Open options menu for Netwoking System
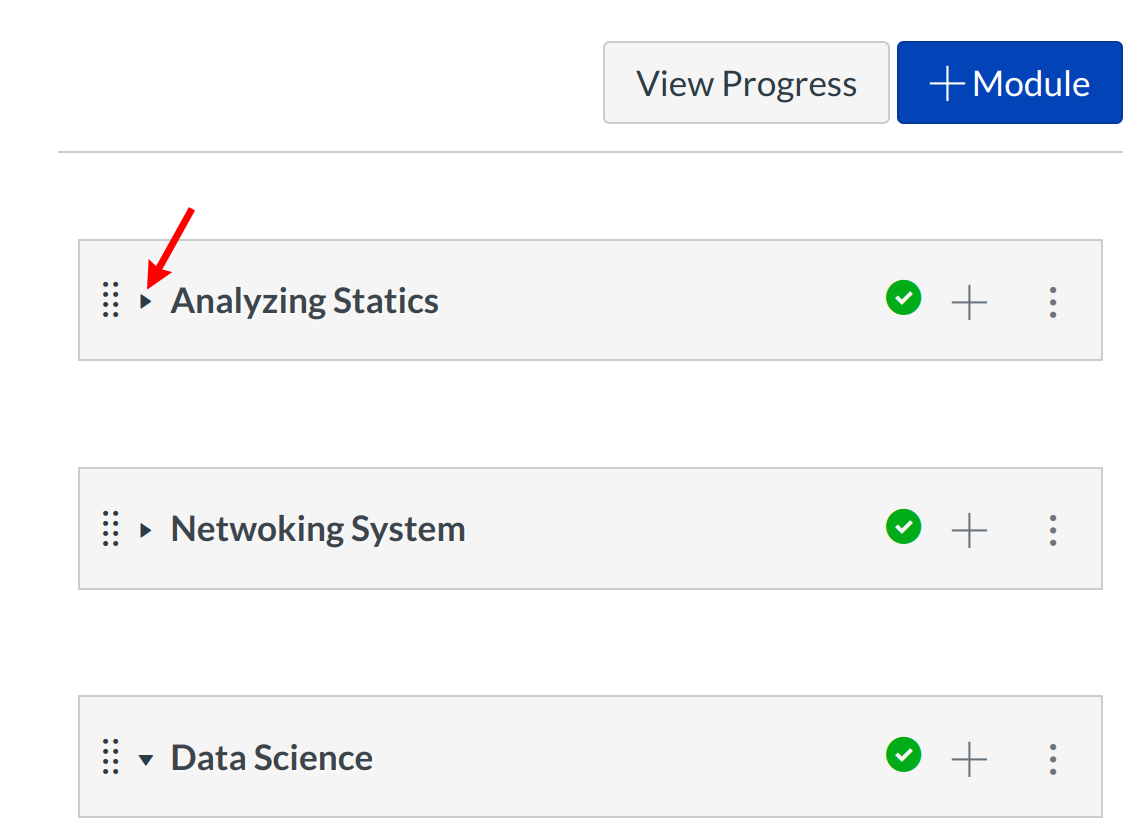 pyautogui.click(x=1053, y=530)
